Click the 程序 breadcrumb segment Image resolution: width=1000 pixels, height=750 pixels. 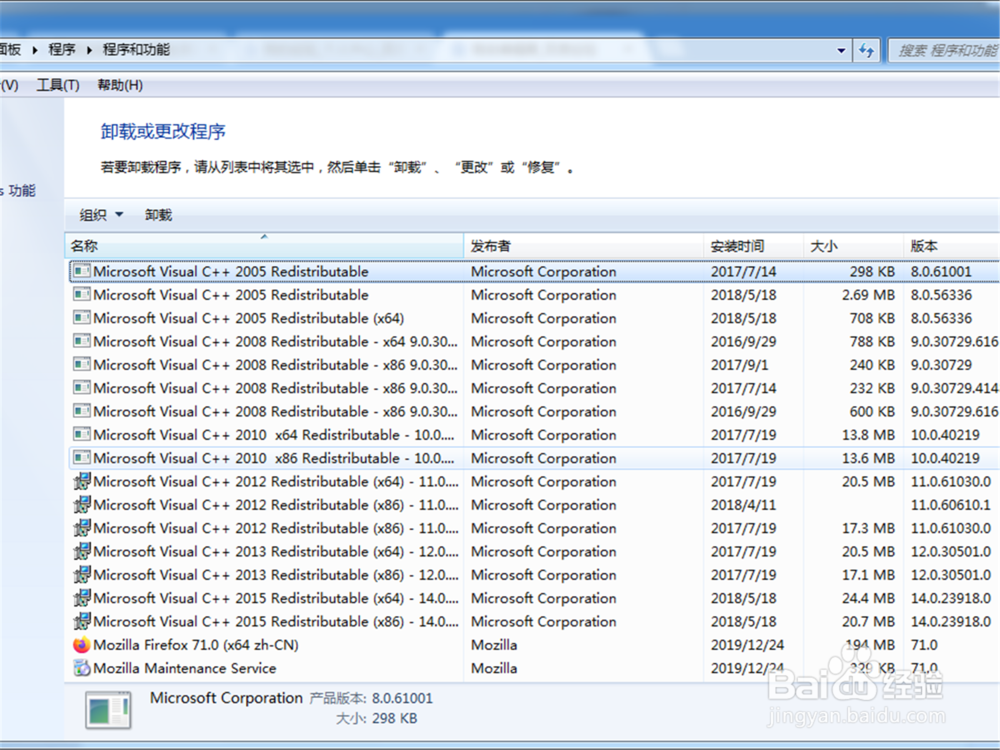62,50
